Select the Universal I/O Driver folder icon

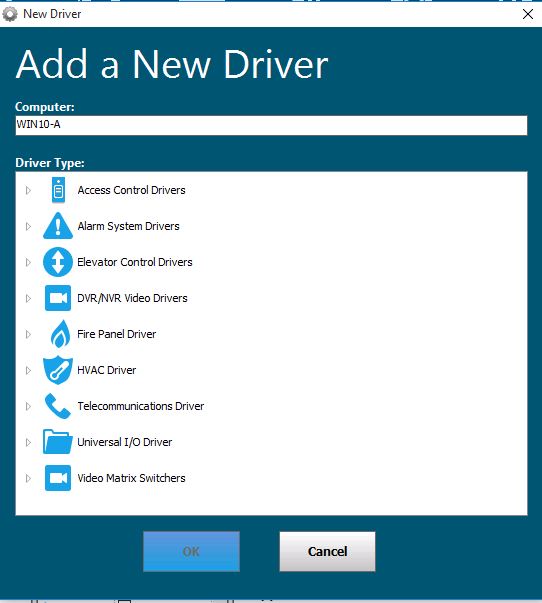pyautogui.click(x=58, y=441)
